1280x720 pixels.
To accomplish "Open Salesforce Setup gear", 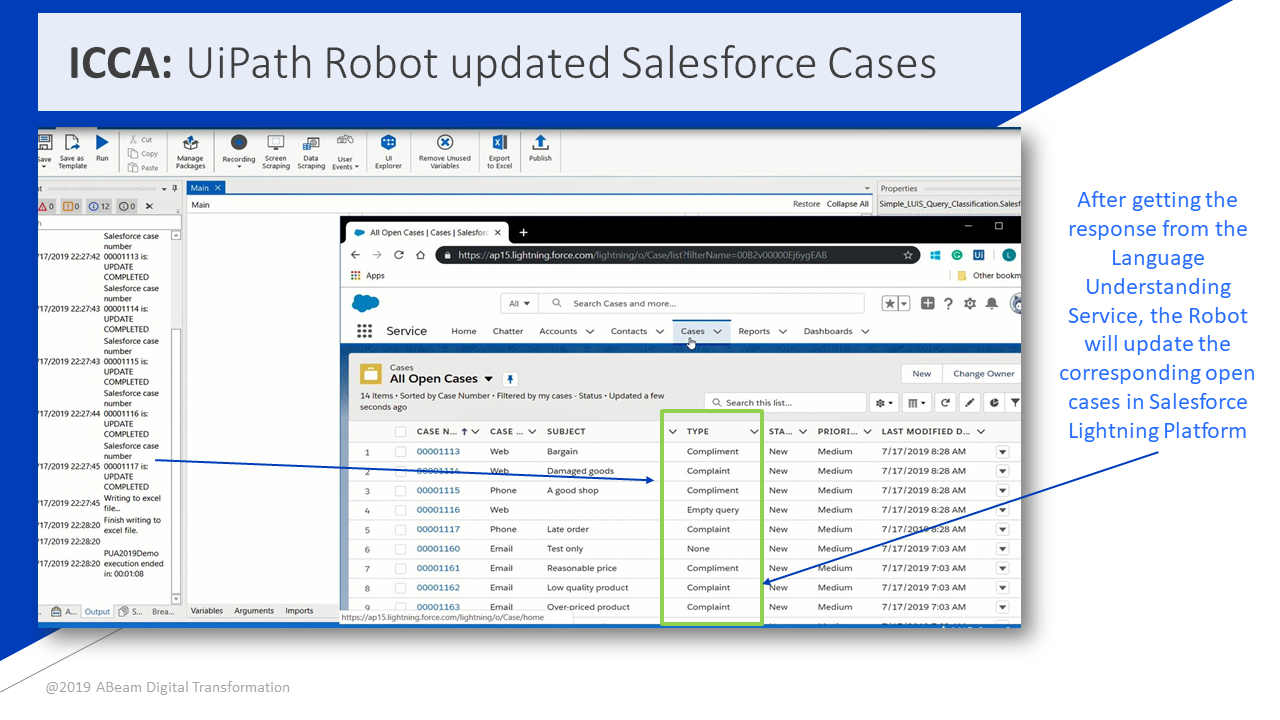I will point(970,303).
